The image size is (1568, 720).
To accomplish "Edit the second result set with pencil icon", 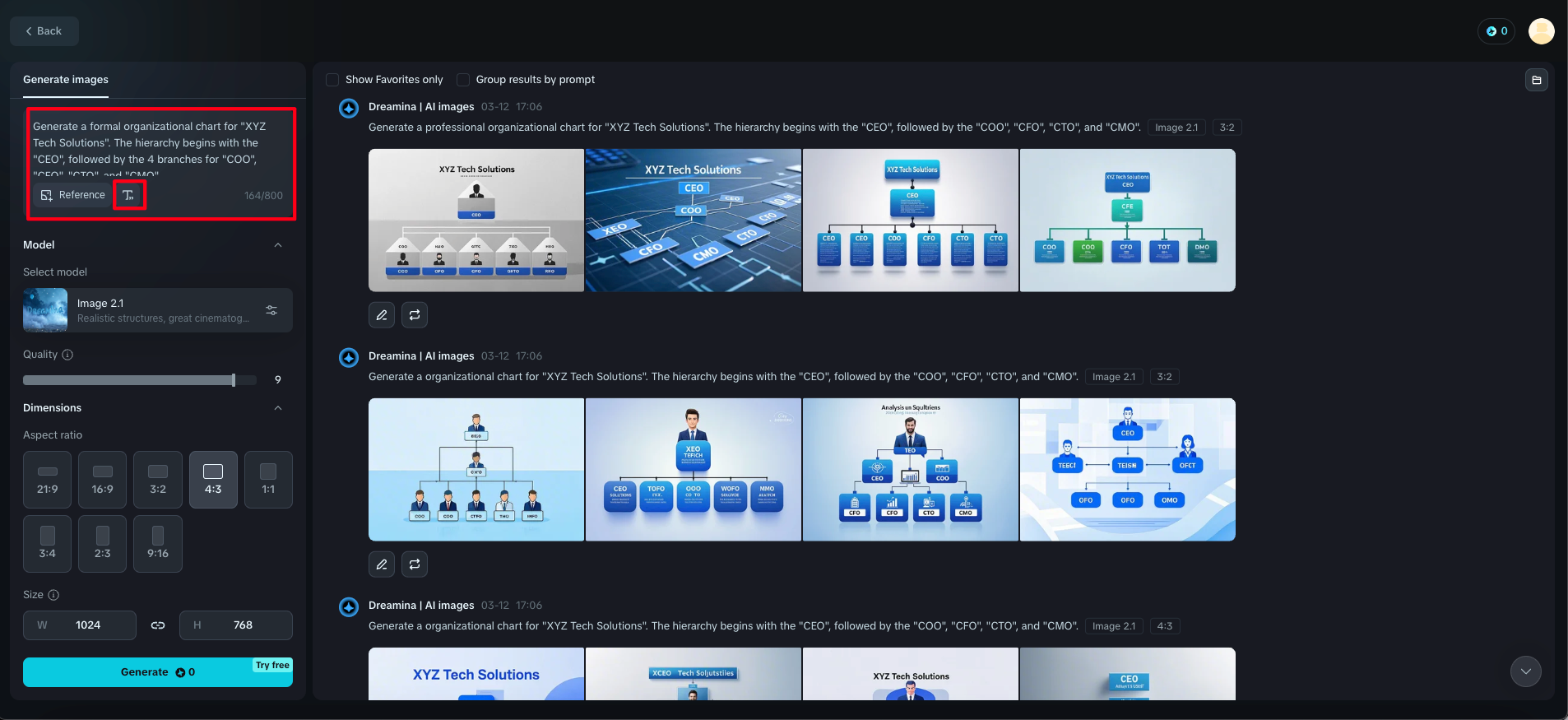I will 382,564.
